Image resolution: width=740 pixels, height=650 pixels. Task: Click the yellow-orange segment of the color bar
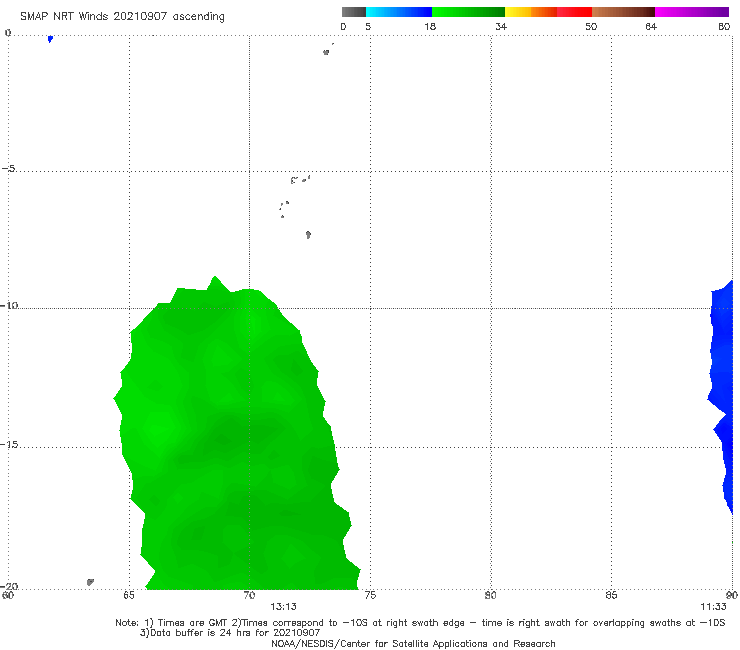pos(530,12)
